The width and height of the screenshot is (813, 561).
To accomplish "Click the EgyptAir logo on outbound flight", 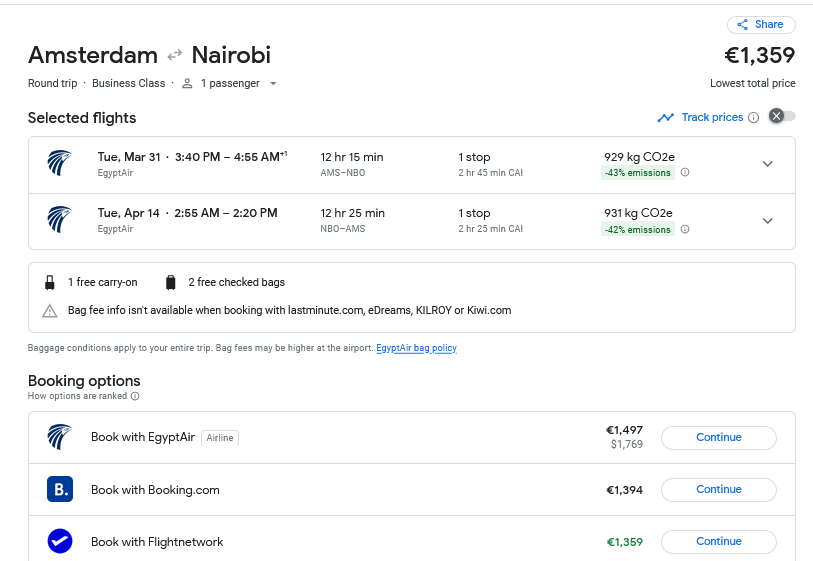I will click(x=60, y=164).
